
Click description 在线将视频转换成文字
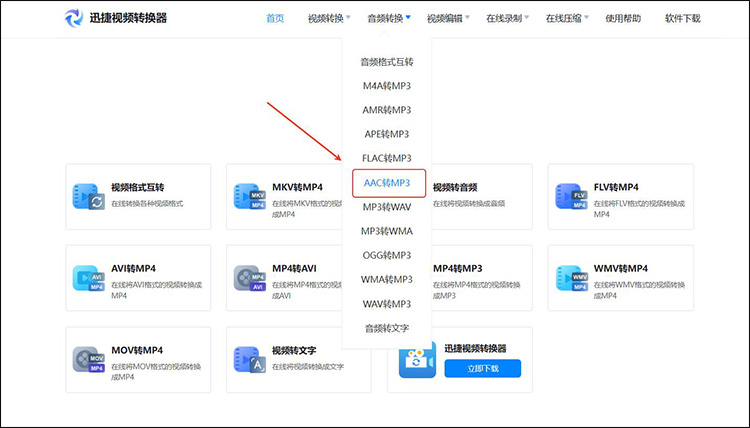click(x=308, y=367)
